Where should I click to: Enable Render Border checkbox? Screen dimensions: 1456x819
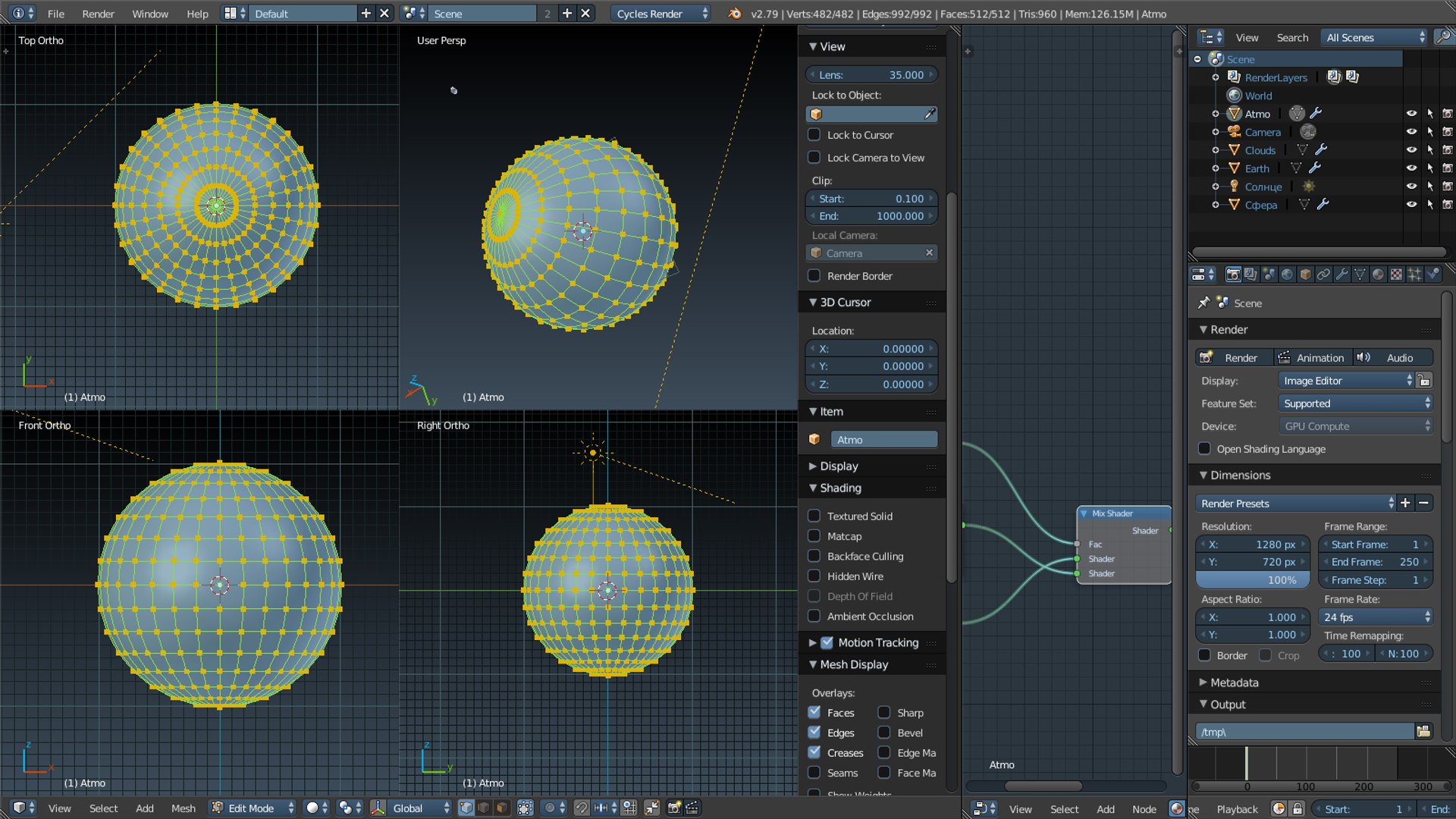click(x=814, y=276)
